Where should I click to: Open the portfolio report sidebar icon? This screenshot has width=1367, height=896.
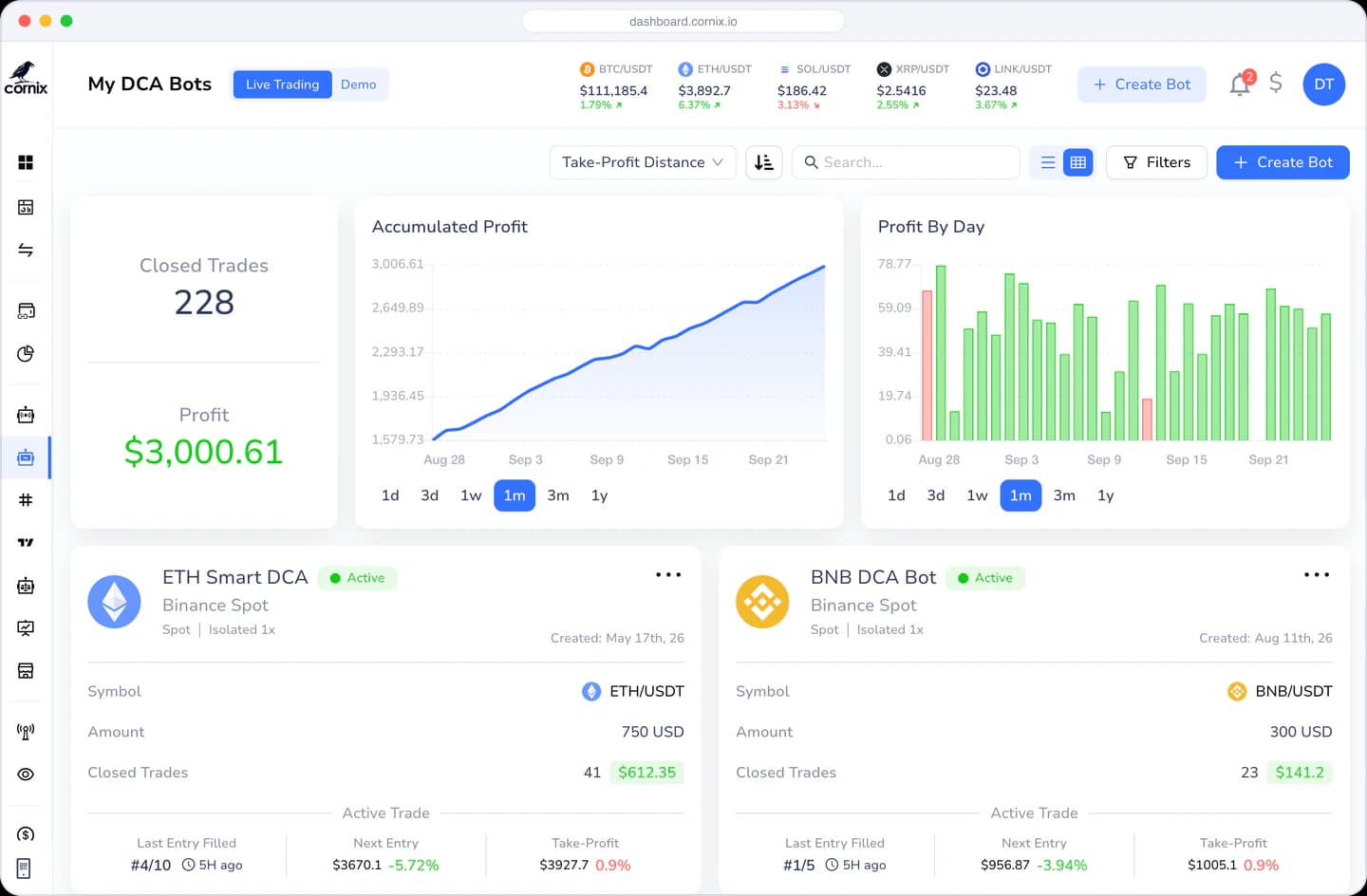(x=26, y=207)
